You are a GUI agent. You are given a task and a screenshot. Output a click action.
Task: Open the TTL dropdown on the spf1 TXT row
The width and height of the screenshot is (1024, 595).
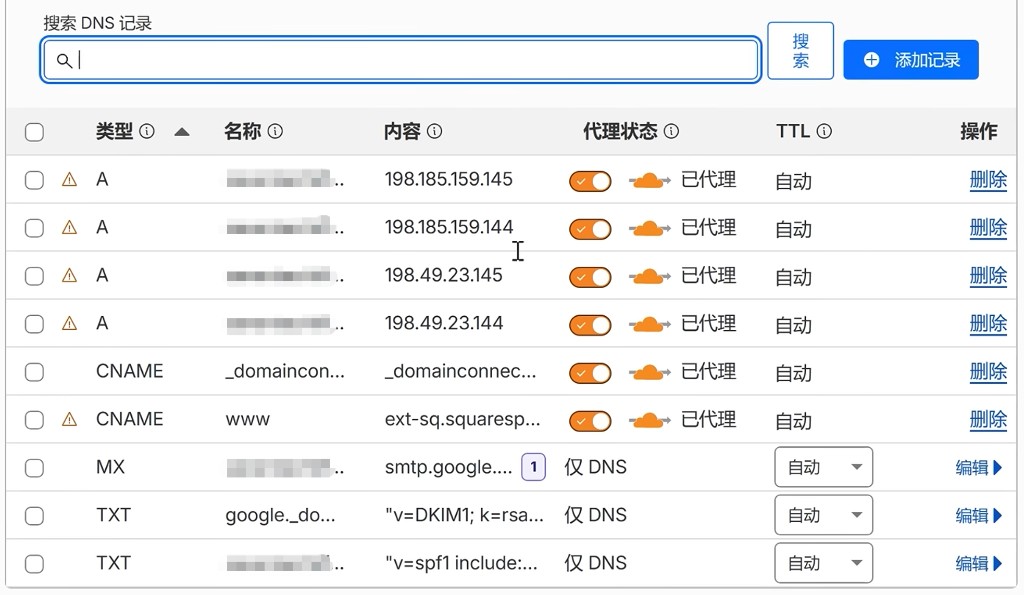point(824,563)
